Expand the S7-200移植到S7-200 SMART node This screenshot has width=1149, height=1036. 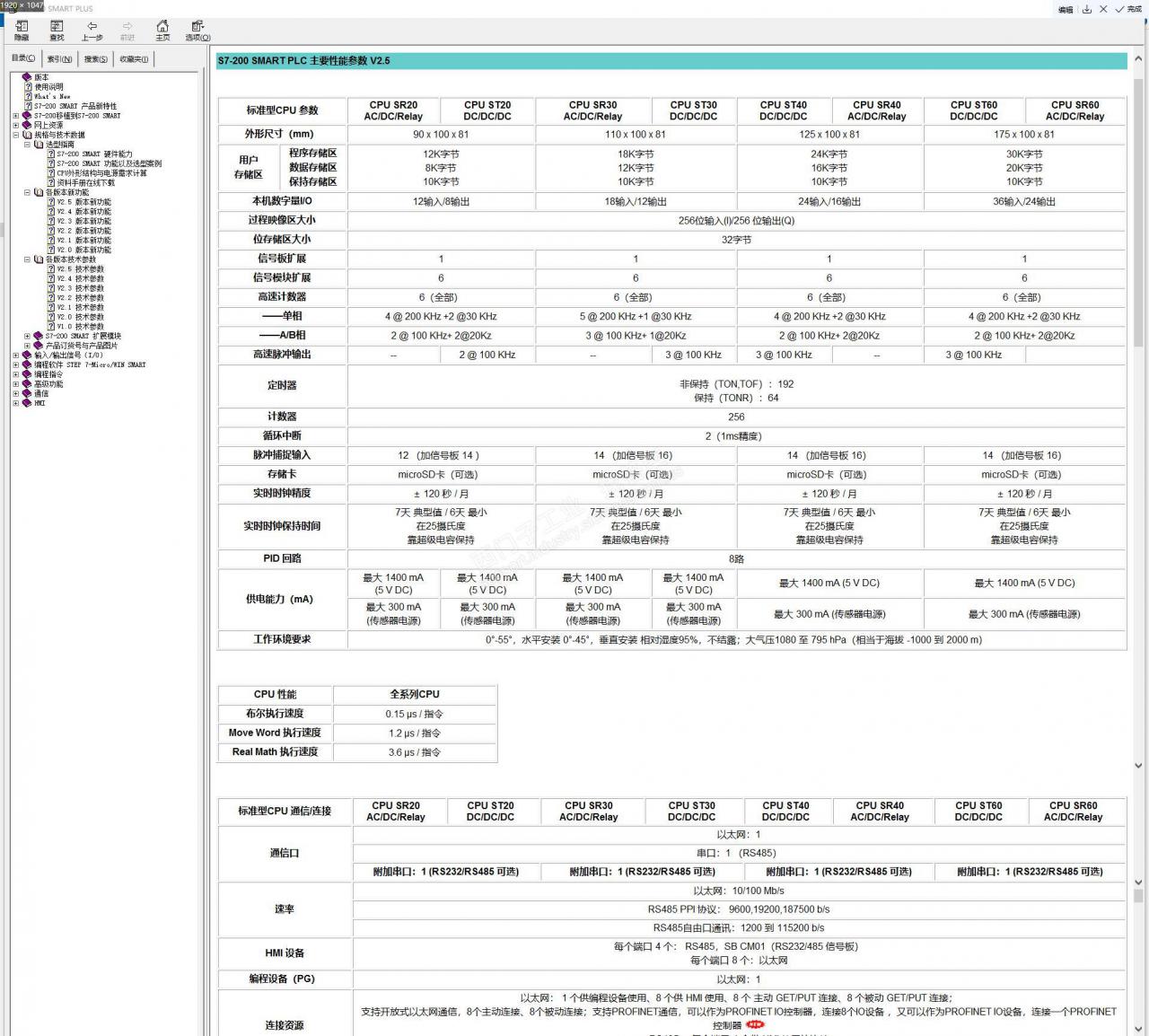15,116
